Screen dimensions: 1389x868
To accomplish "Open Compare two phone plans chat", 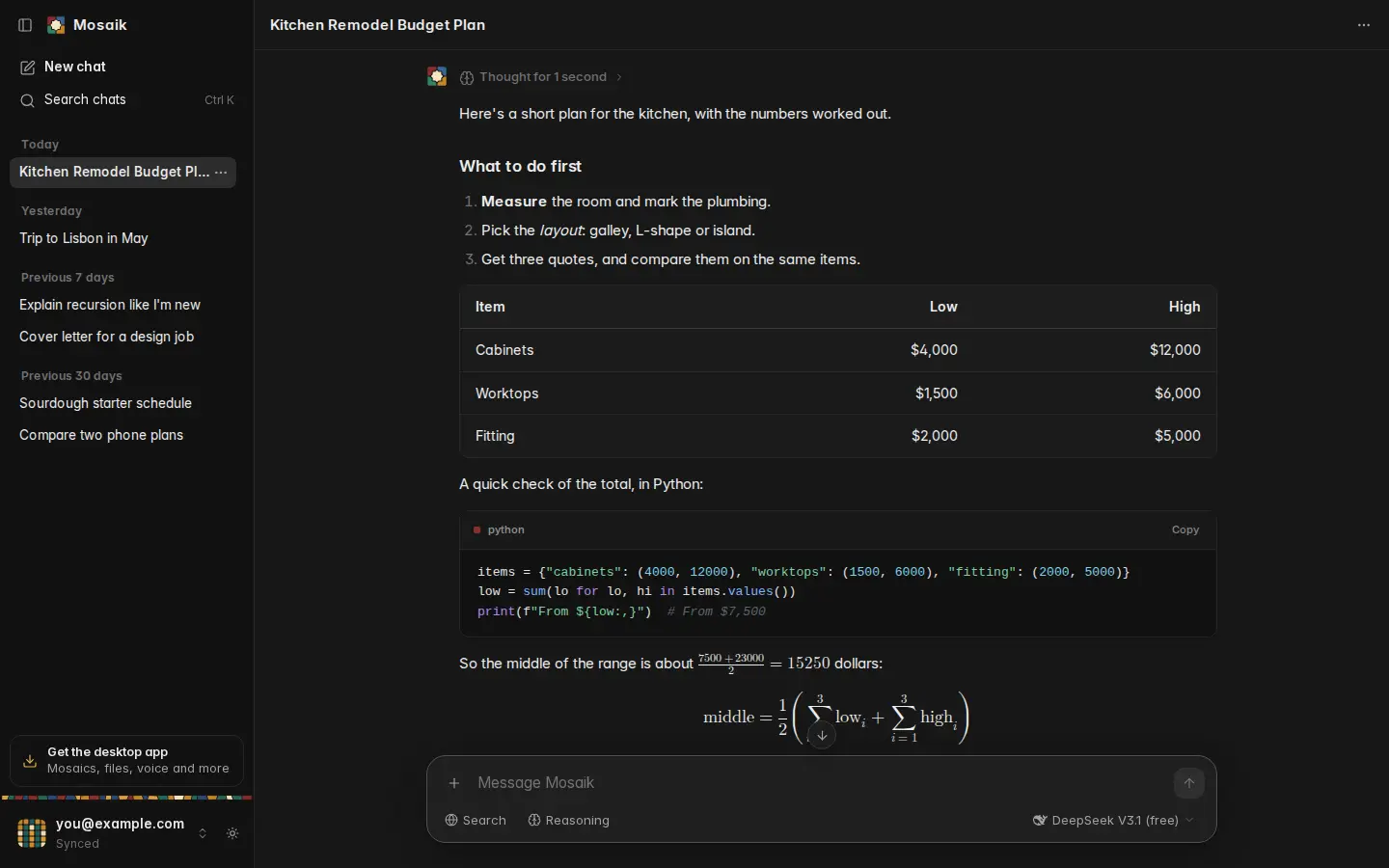I will point(123,435).
